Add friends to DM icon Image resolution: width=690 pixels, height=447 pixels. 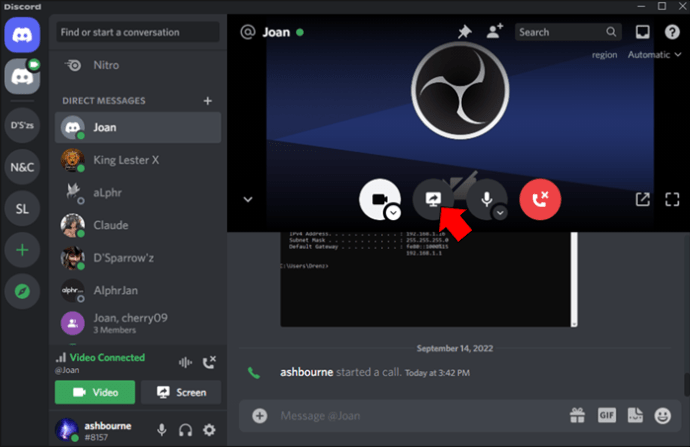[495, 32]
